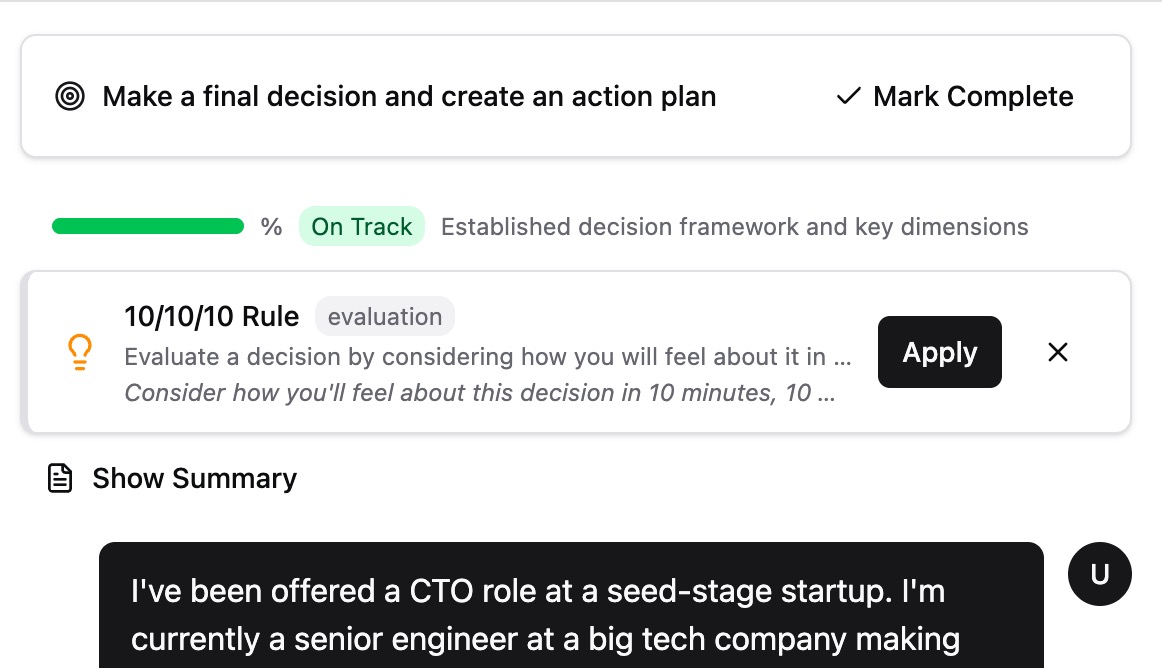Select the lightbulb suggestion icon

[79, 352]
